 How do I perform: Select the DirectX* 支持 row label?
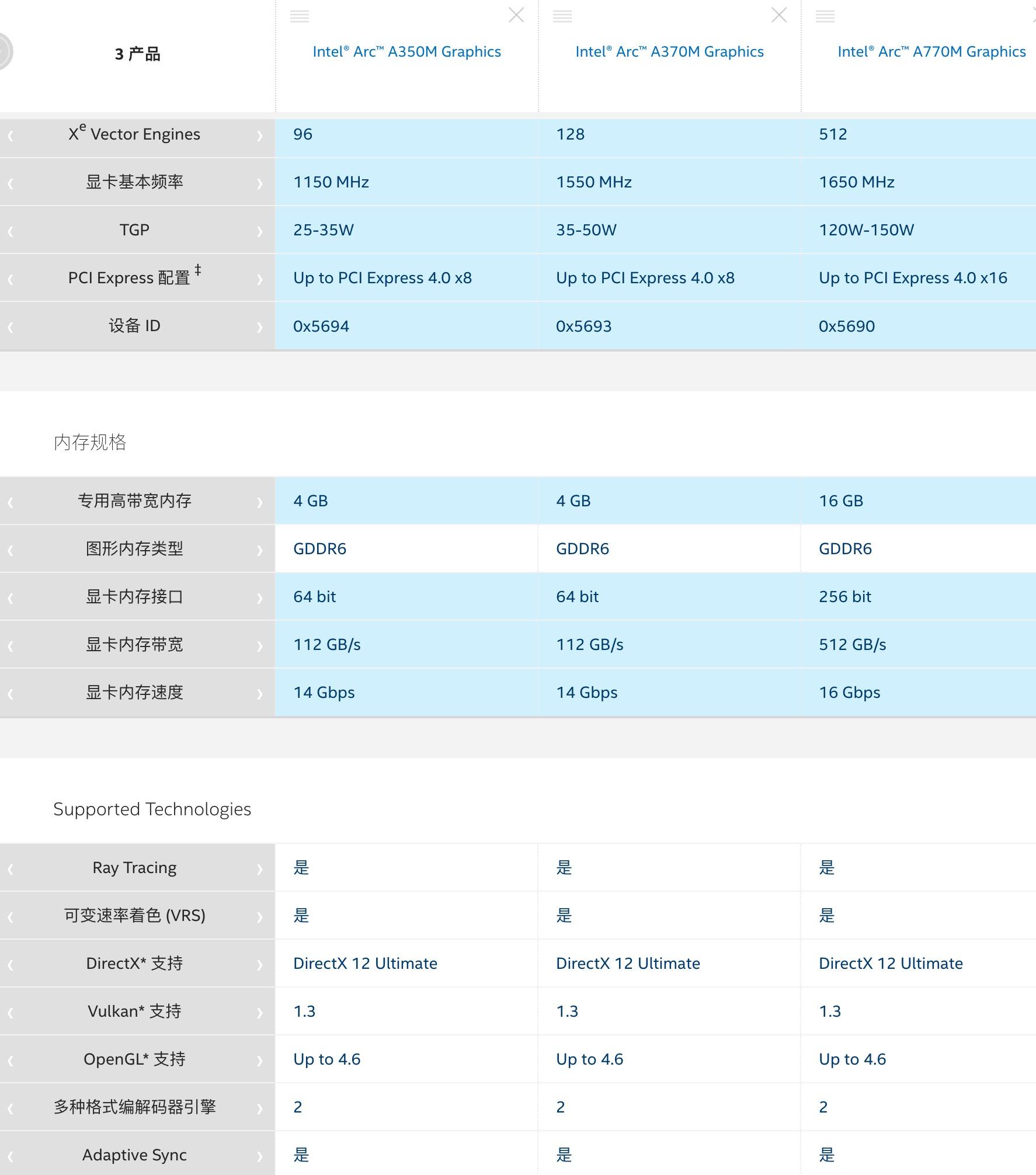coord(134,963)
